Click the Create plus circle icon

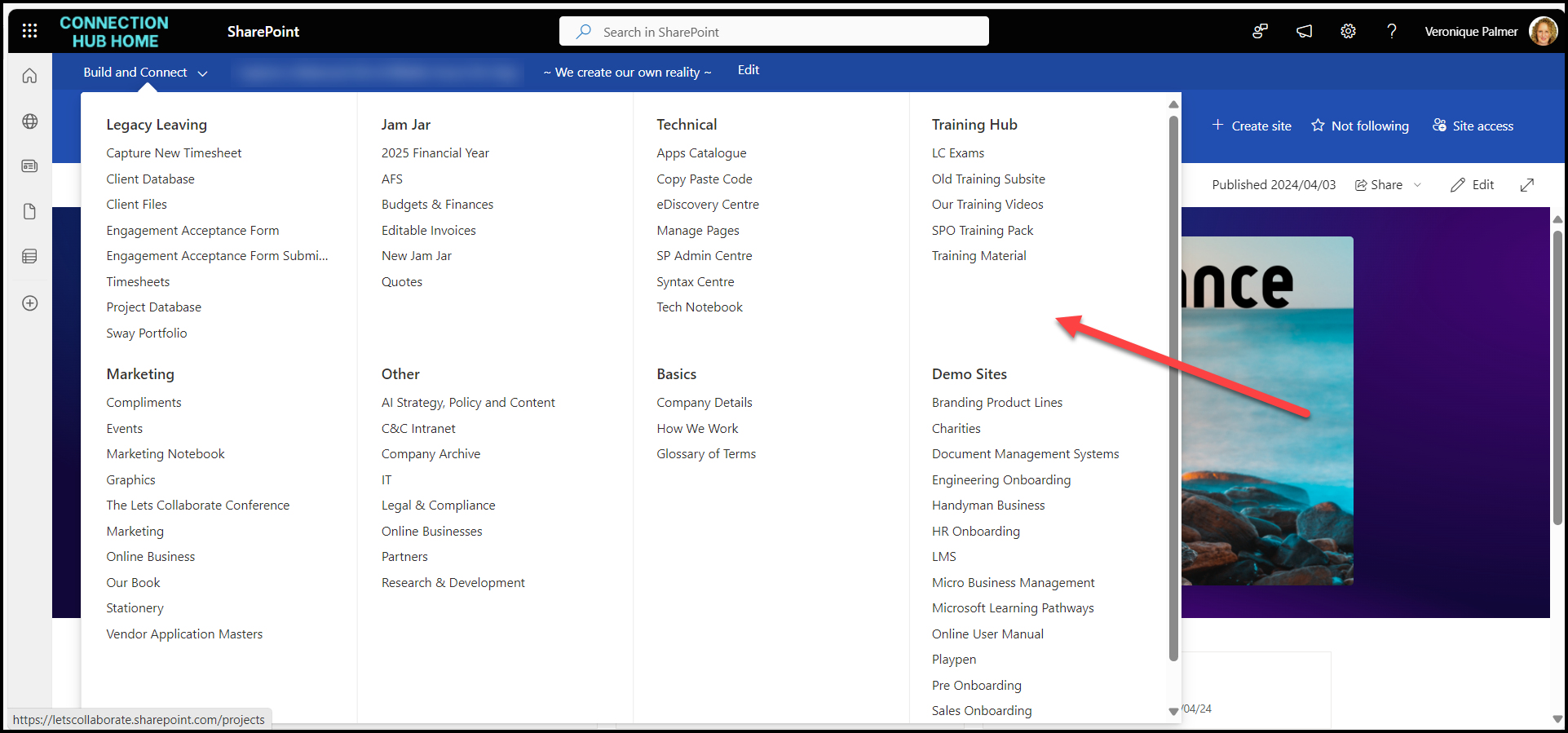click(30, 303)
